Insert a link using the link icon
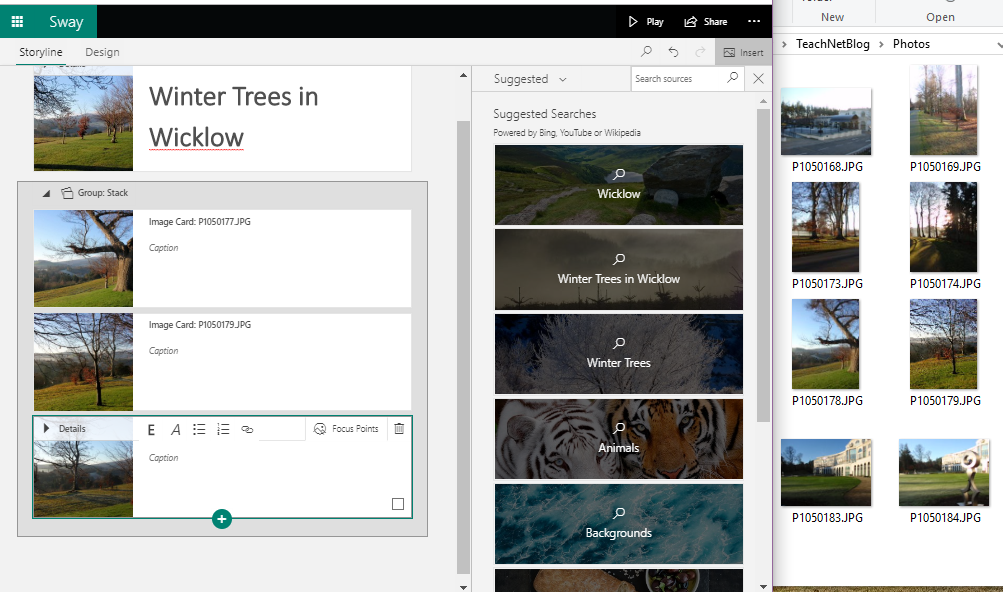The image size is (1003, 592). tap(247, 429)
